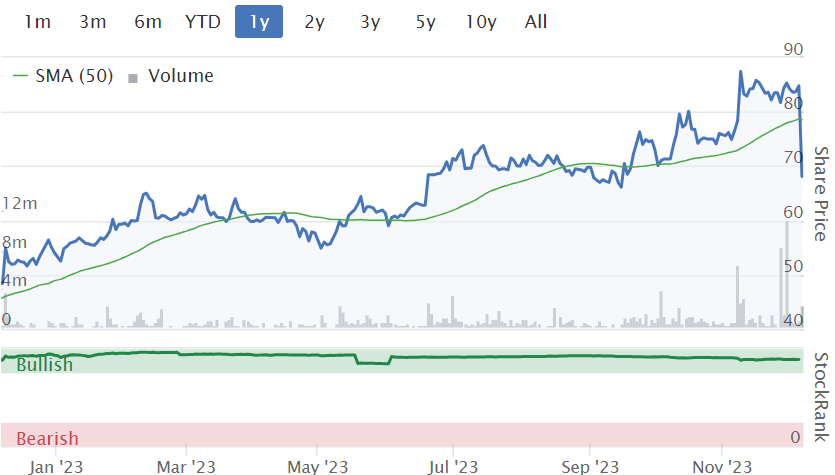
Task: Select the 1m time range
Action: tap(38, 22)
